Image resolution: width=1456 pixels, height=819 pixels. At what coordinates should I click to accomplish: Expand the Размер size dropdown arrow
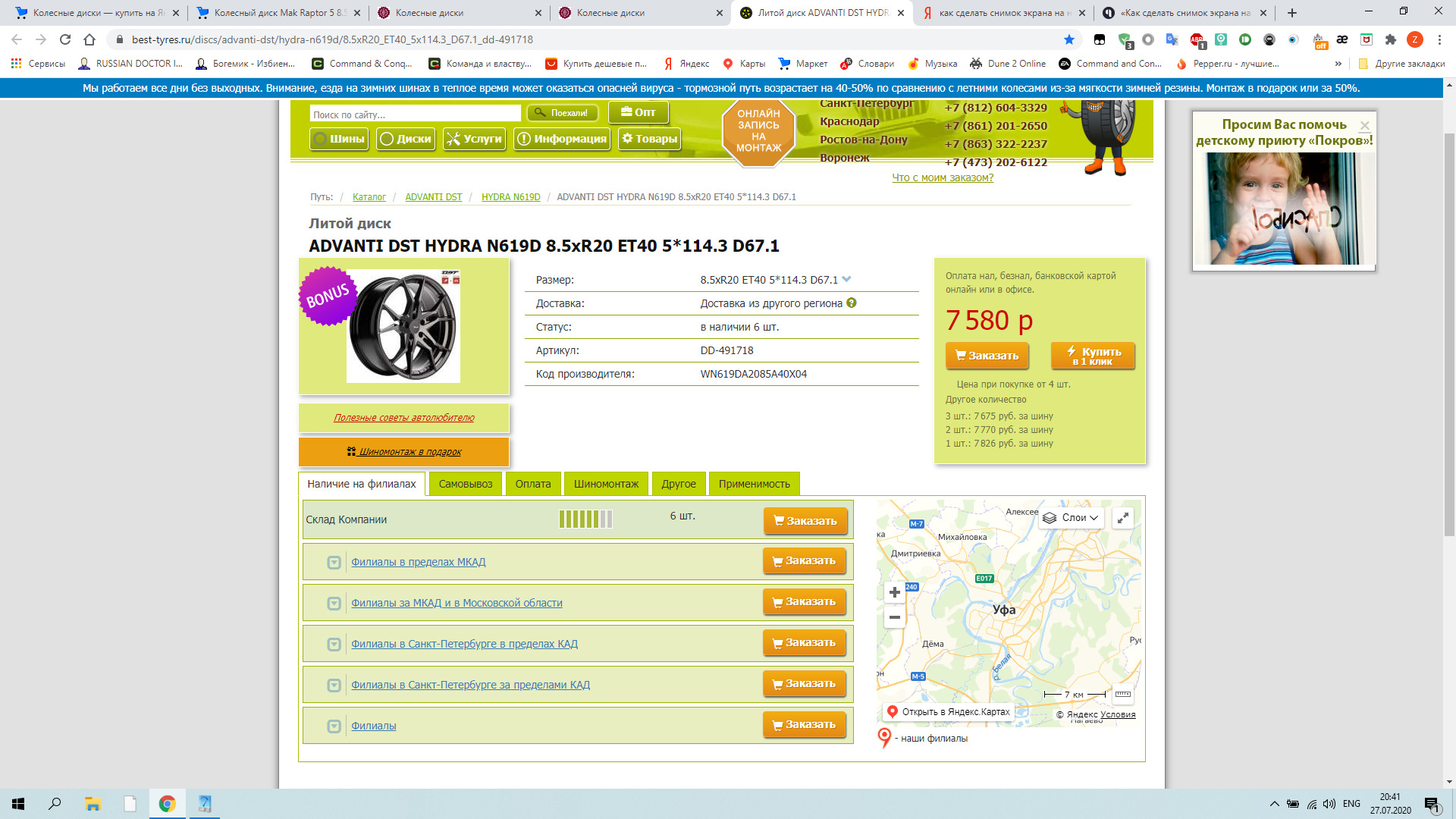(x=846, y=279)
